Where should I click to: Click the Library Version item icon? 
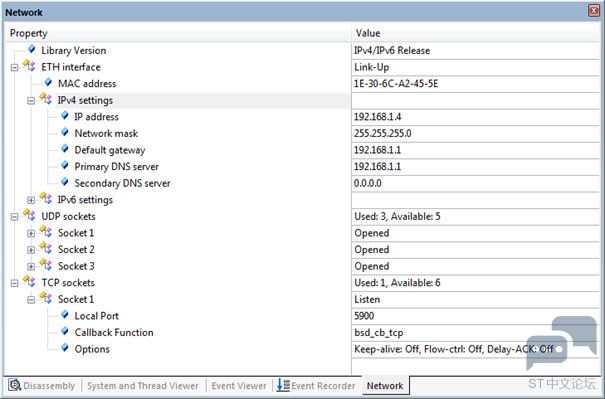[x=32, y=49]
